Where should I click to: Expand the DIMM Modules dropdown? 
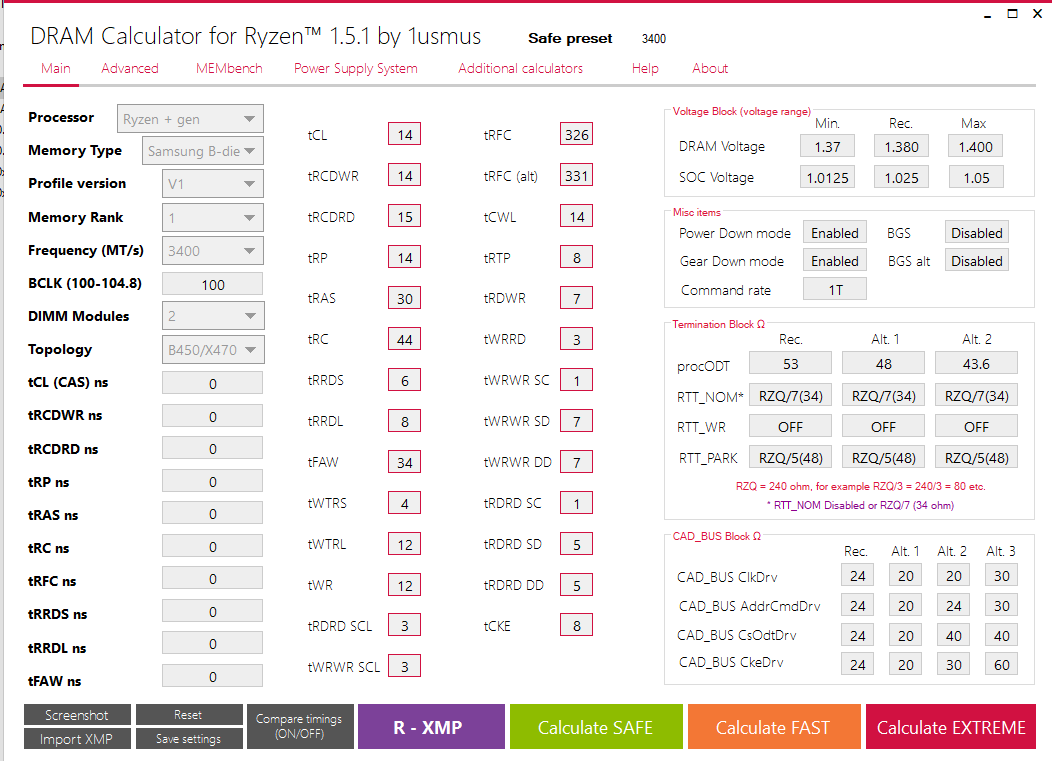click(x=213, y=316)
